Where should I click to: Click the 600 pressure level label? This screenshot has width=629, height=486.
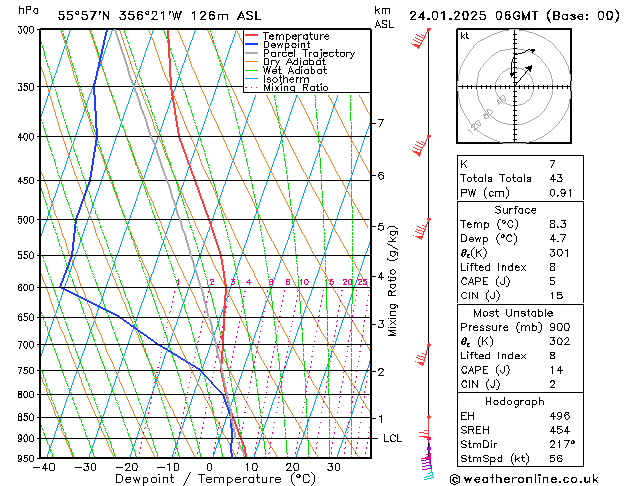point(28,288)
